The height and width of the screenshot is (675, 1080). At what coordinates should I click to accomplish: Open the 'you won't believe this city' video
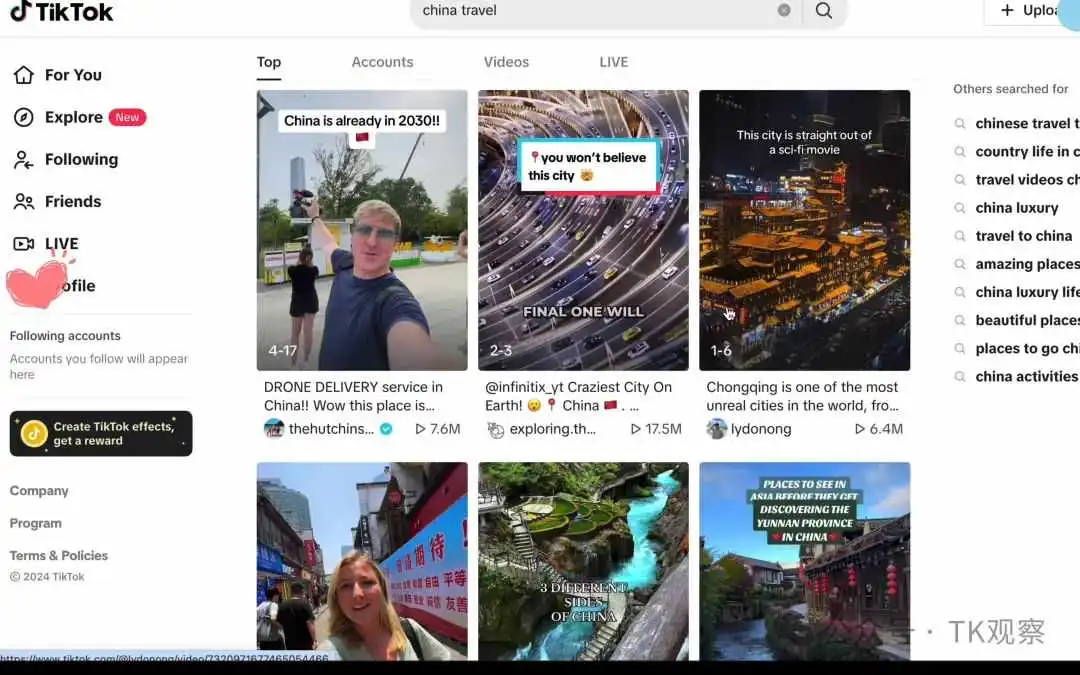tap(583, 230)
